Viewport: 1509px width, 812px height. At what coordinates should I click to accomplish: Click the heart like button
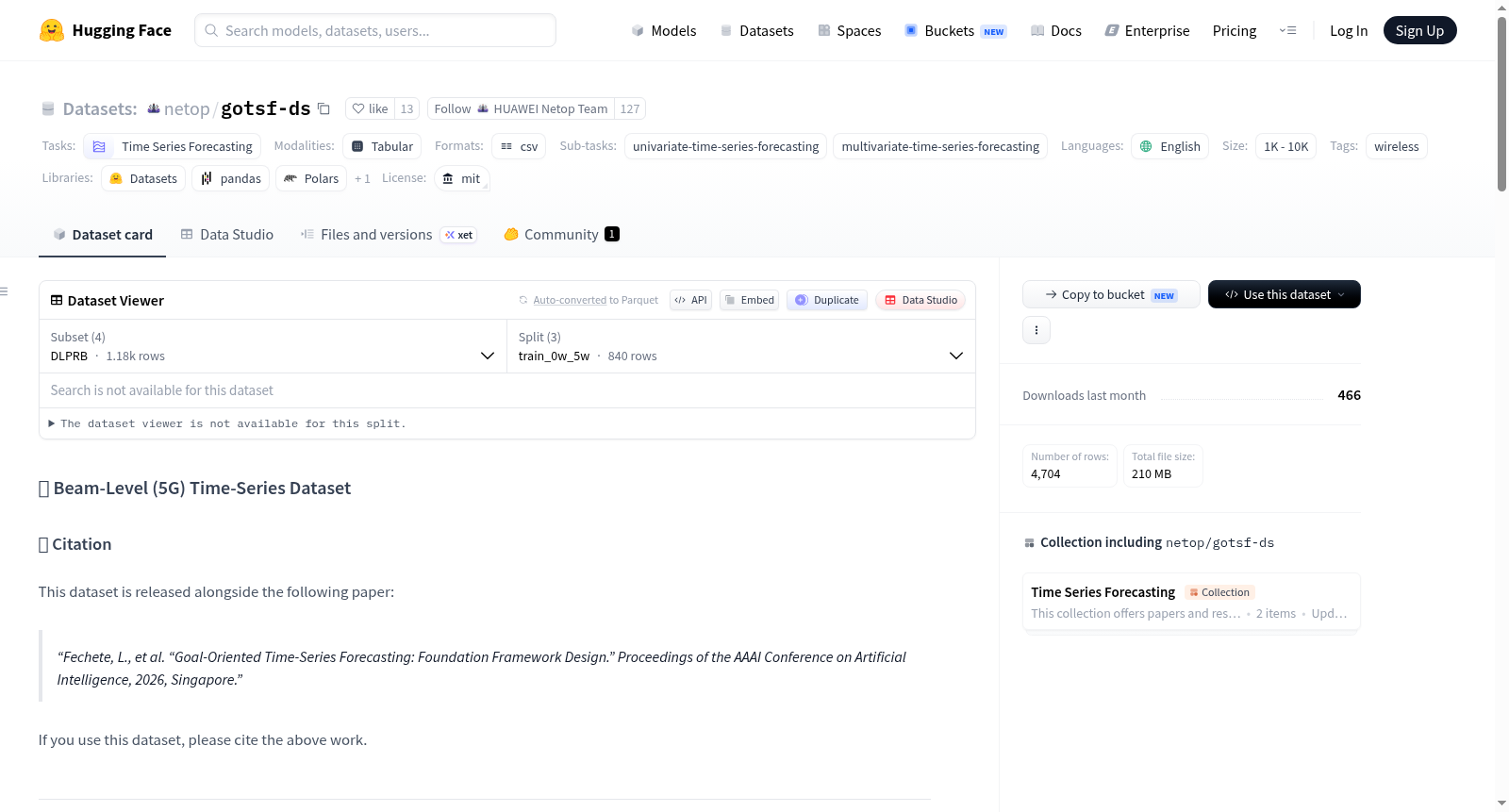[370, 108]
